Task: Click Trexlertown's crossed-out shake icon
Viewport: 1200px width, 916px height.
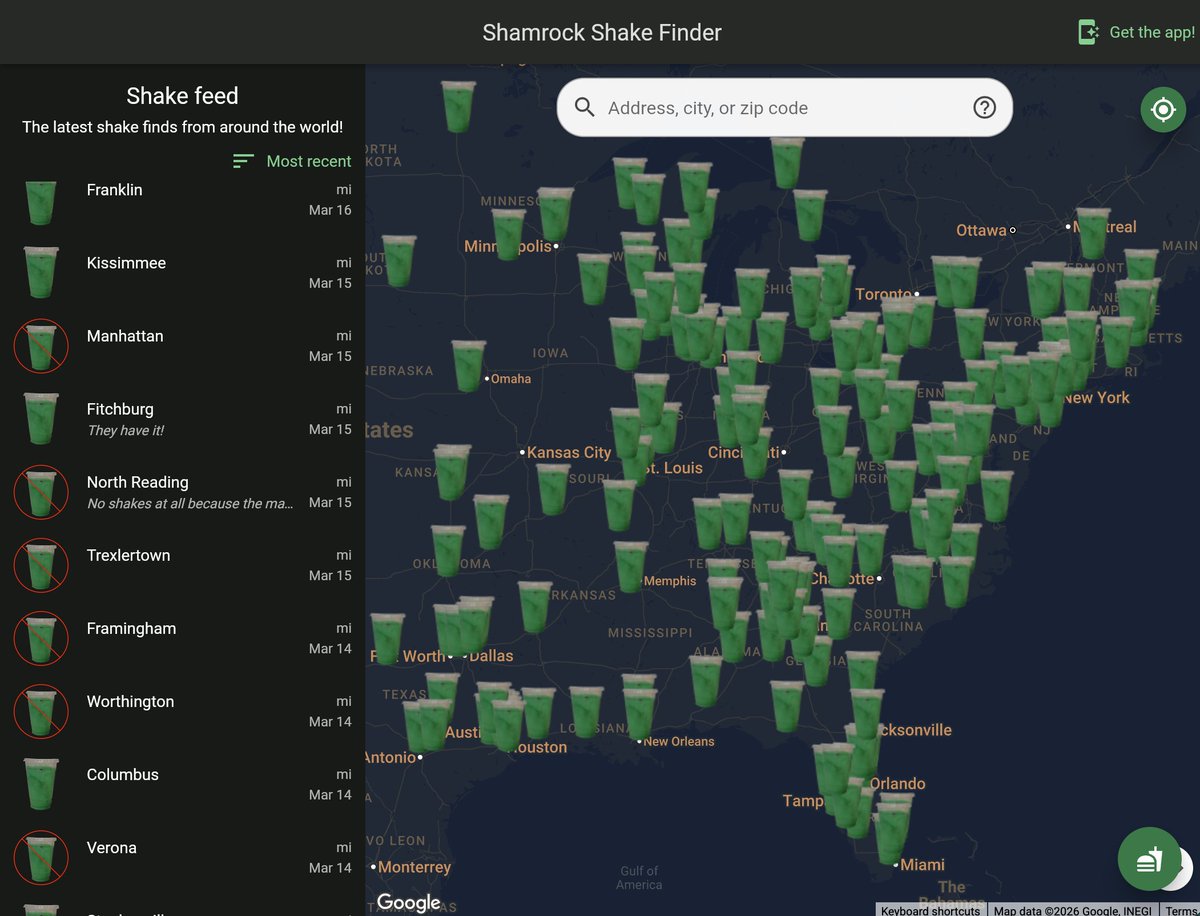Action: point(41,565)
